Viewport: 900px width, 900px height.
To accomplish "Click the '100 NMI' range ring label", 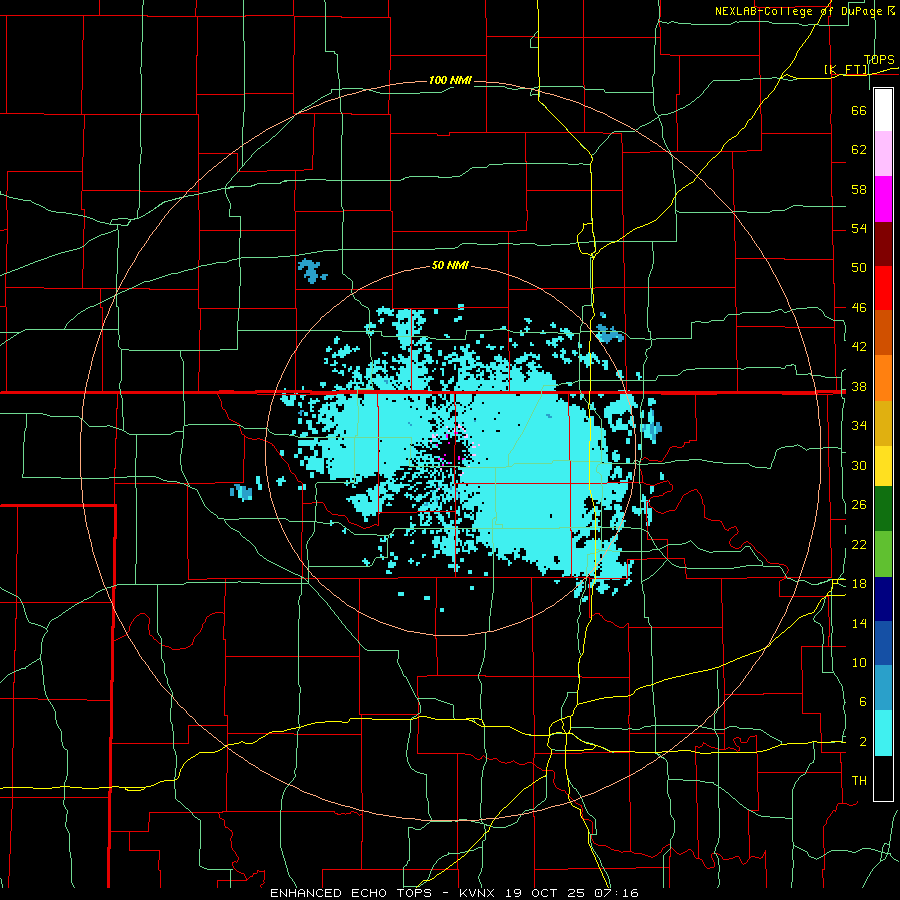I will tap(450, 80).
